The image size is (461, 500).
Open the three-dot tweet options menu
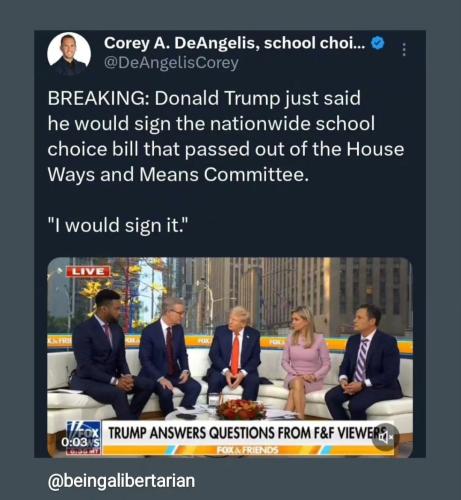[404, 50]
